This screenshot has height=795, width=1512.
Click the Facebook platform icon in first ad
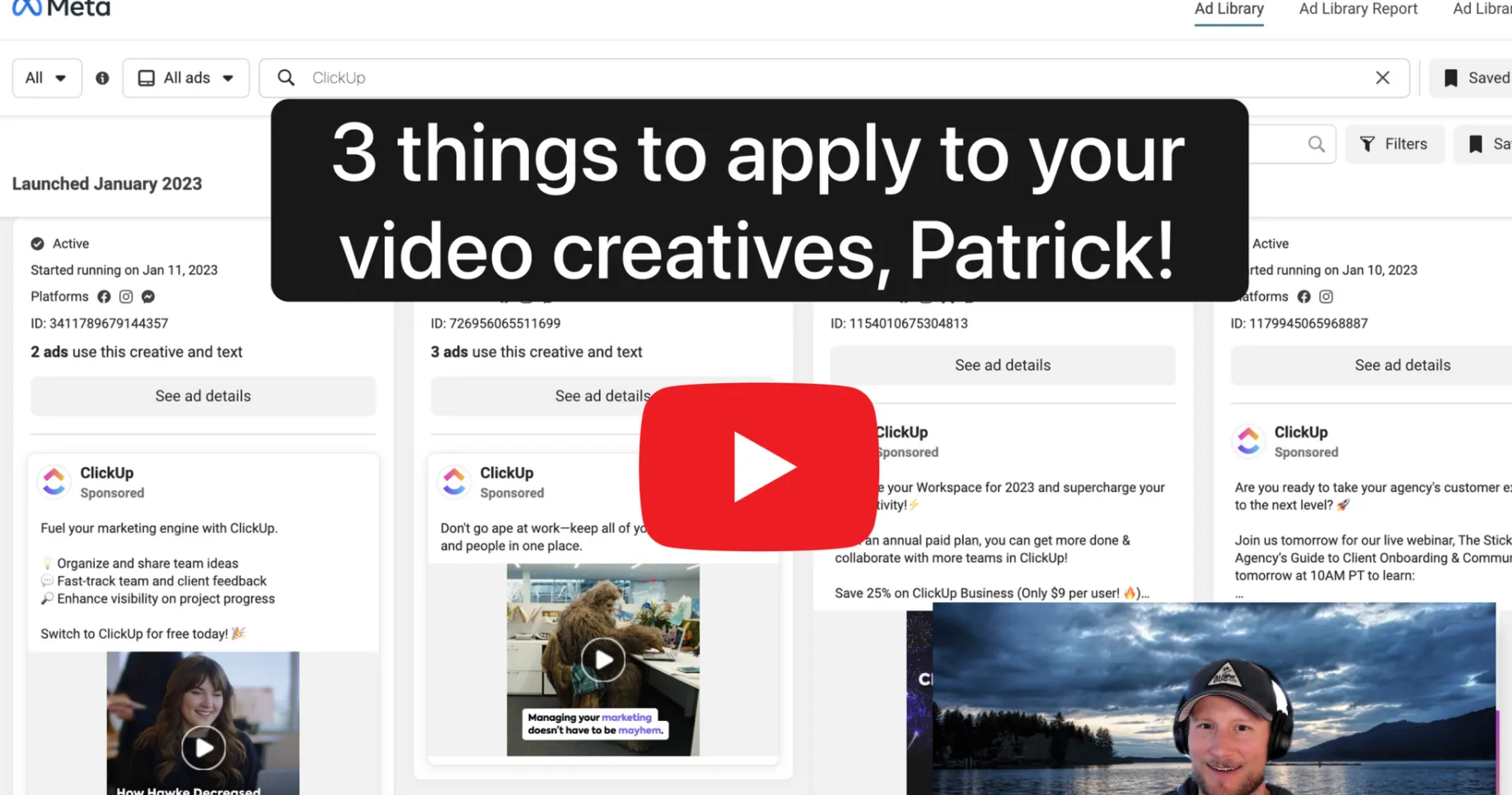coord(104,297)
